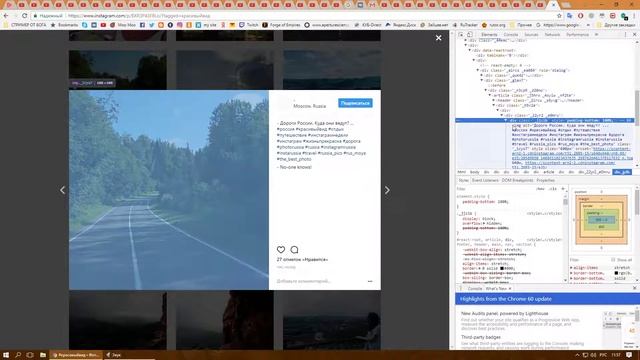Screen dimensions: 640x360
Task: Click the comment bubble icon
Action: (294, 249)
